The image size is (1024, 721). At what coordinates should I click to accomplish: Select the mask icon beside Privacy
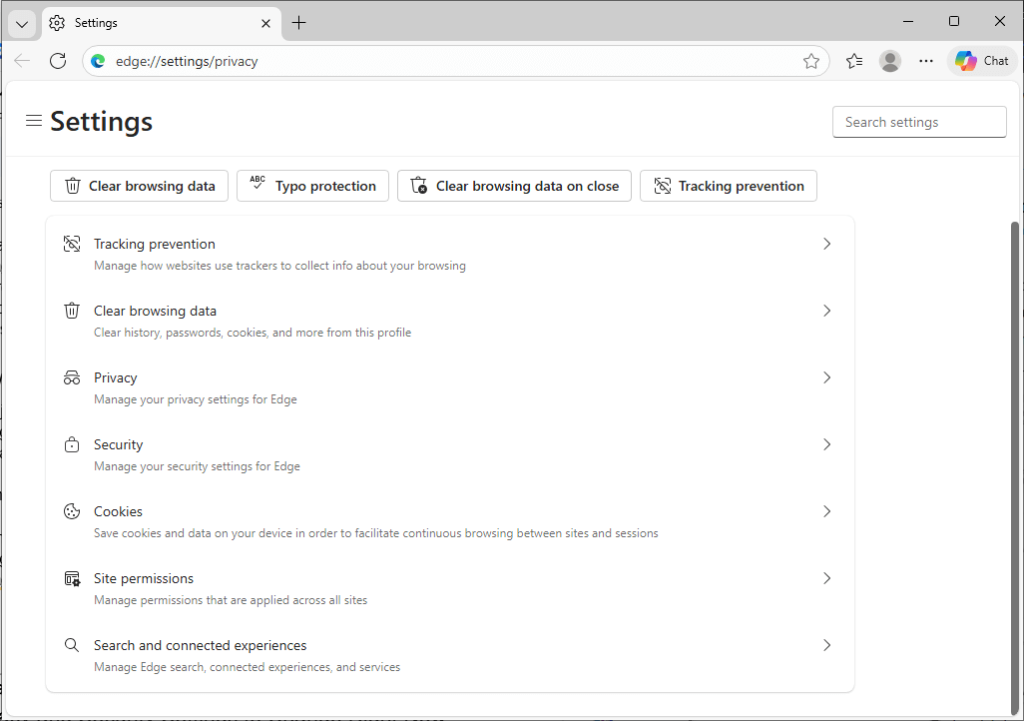(x=71, y=377)
